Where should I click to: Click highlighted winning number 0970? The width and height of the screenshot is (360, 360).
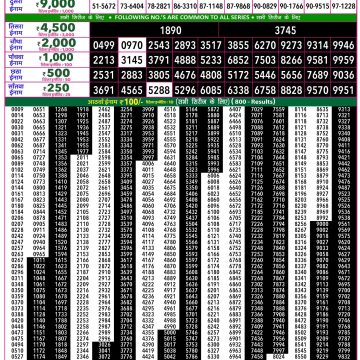coord(132,45)
